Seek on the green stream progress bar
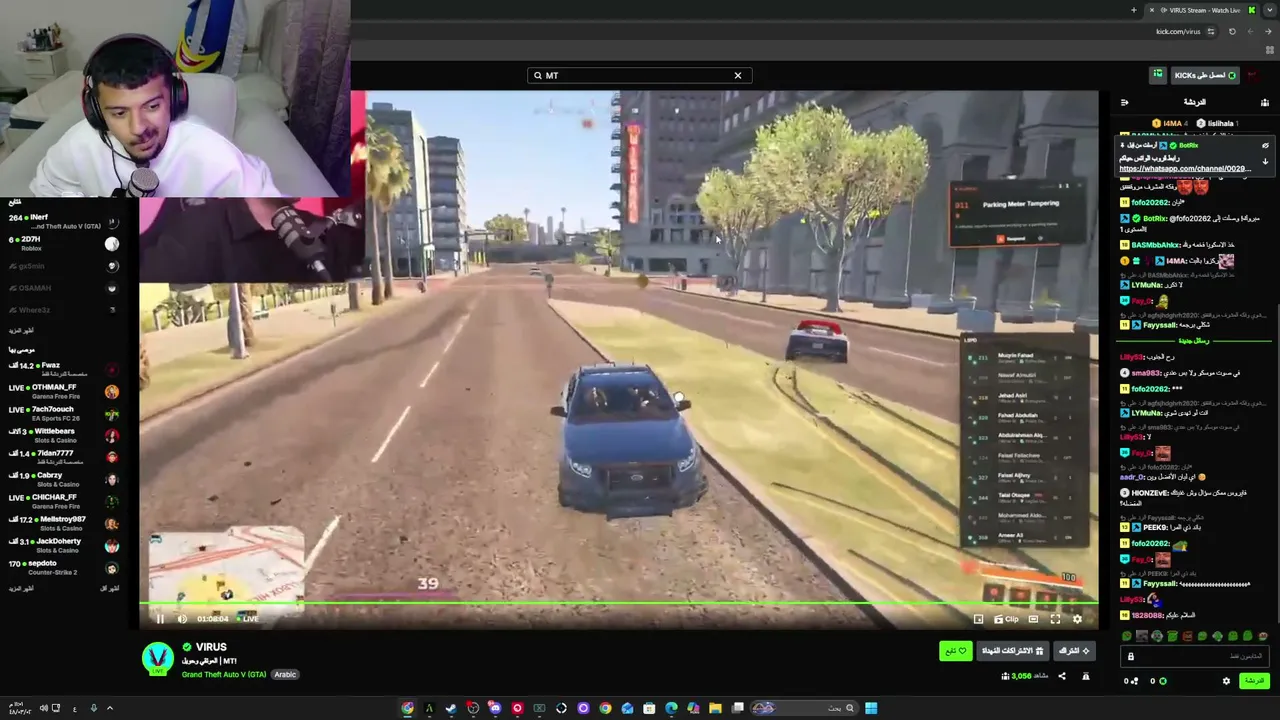The height and width of the screenshot is (720, 1280). point(620,602)
